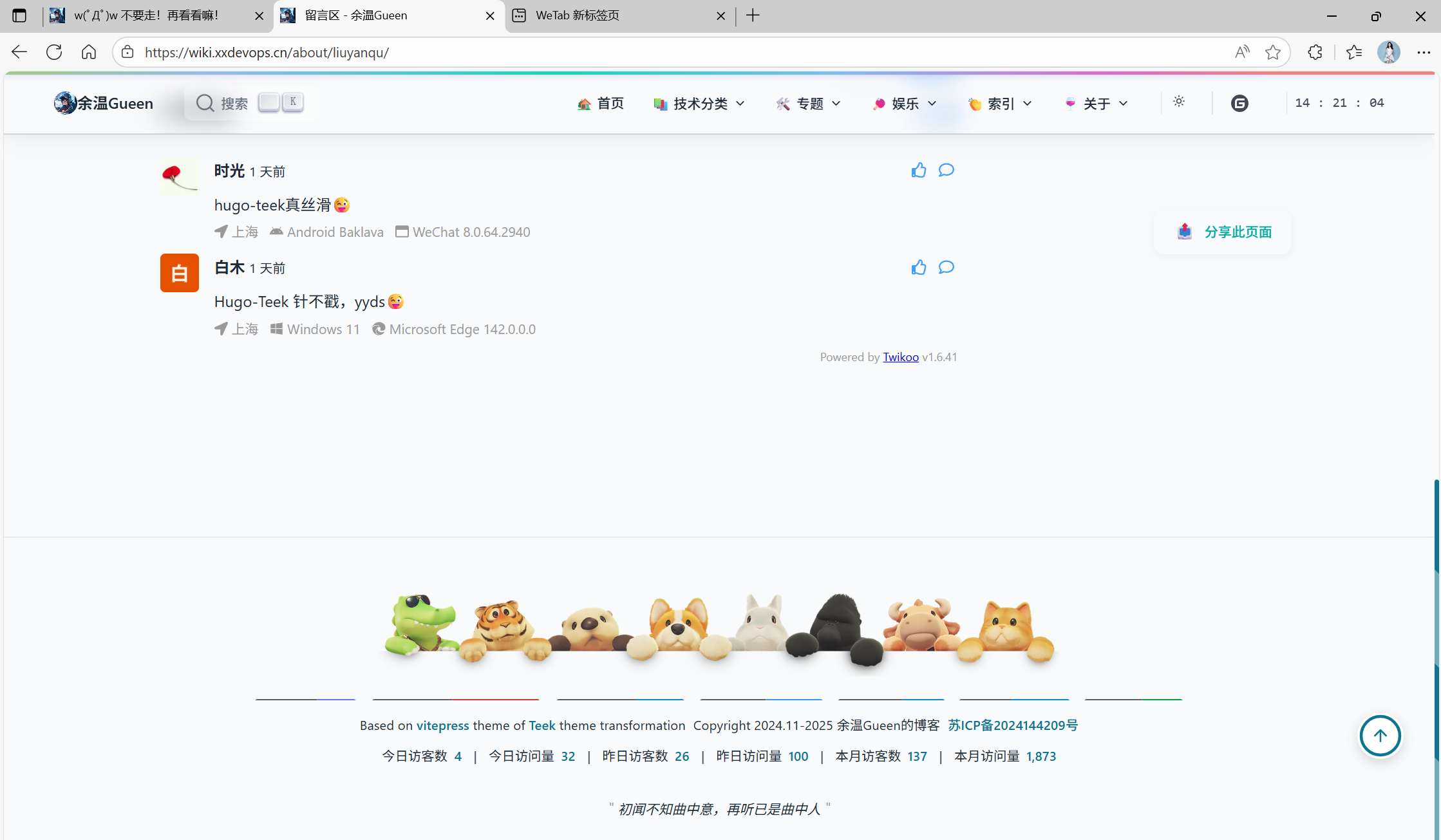Toggle read aloud in address bar

pyautogui.click(x=1242, y=52)
